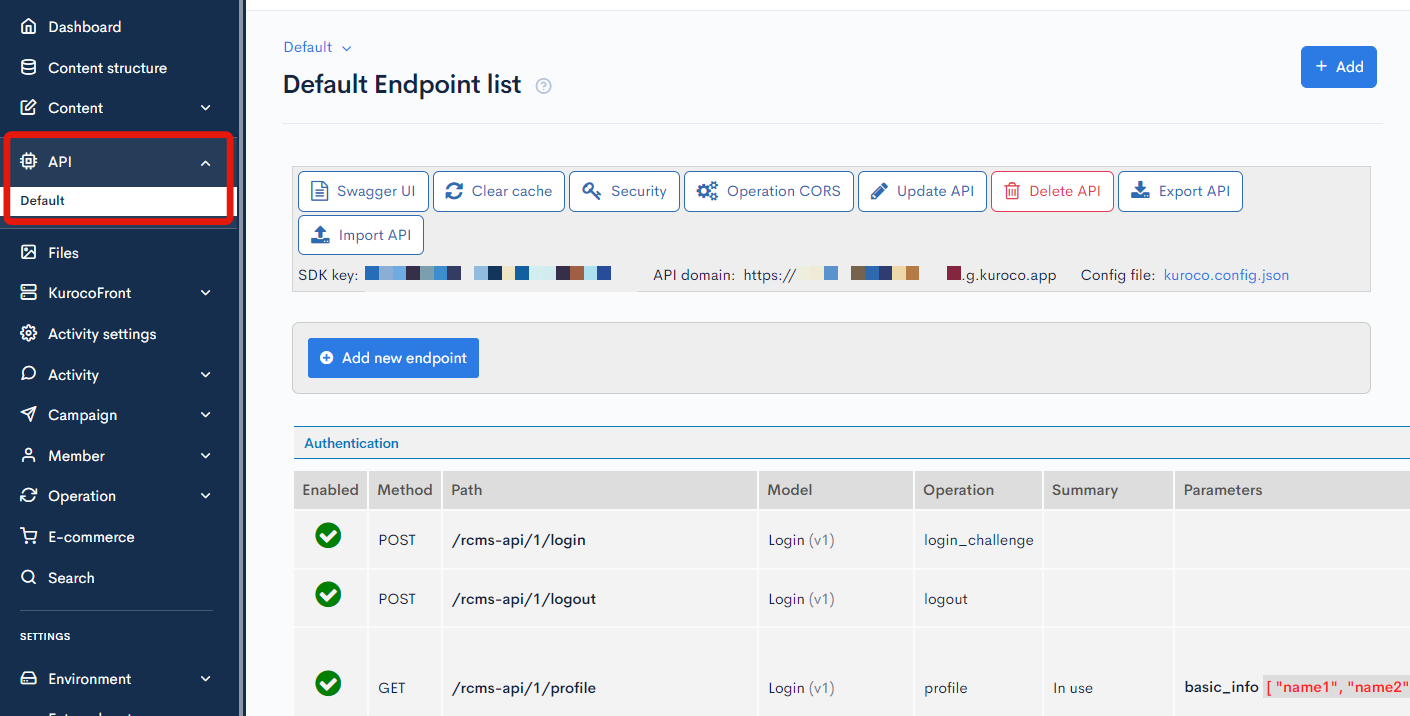Viewport: 1410px width, 716px height.
Task: Open the /rcms-api/1/logout path
Action: click(x=524, y=599)
